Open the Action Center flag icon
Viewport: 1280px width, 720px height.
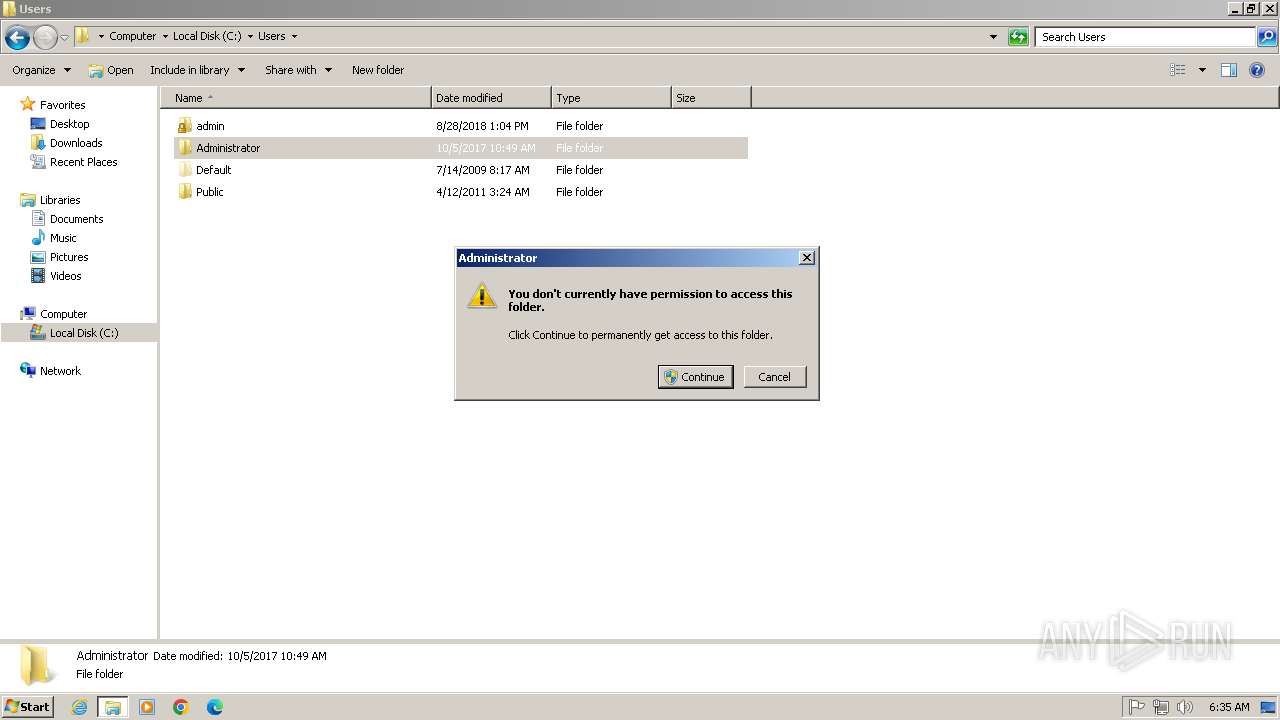point(1137,707)
